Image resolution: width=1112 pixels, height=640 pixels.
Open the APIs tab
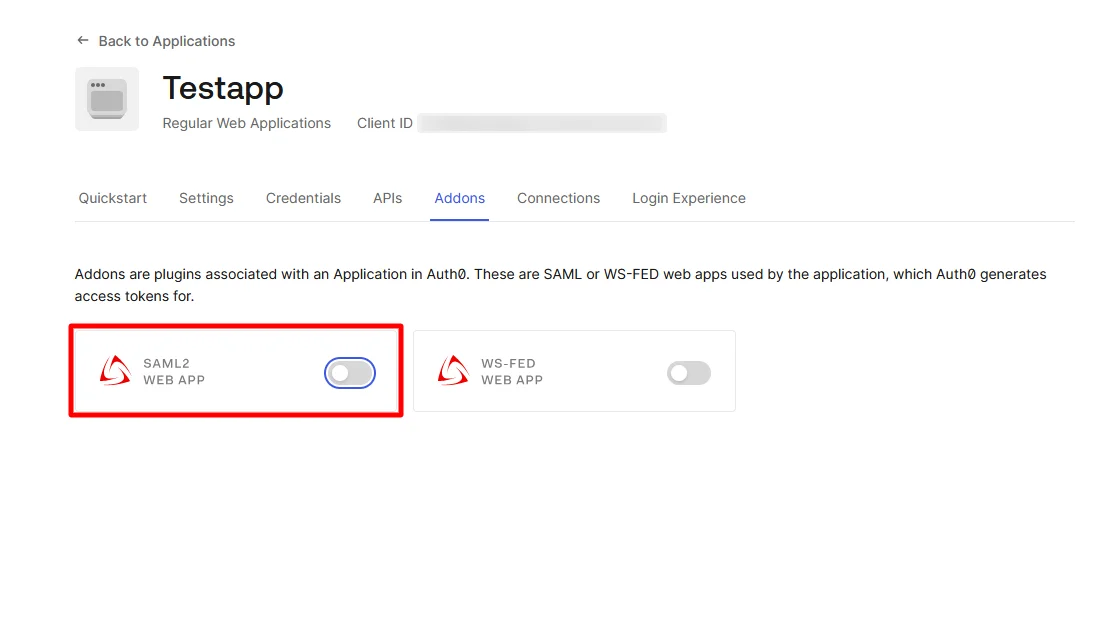[x=388, y=198]
